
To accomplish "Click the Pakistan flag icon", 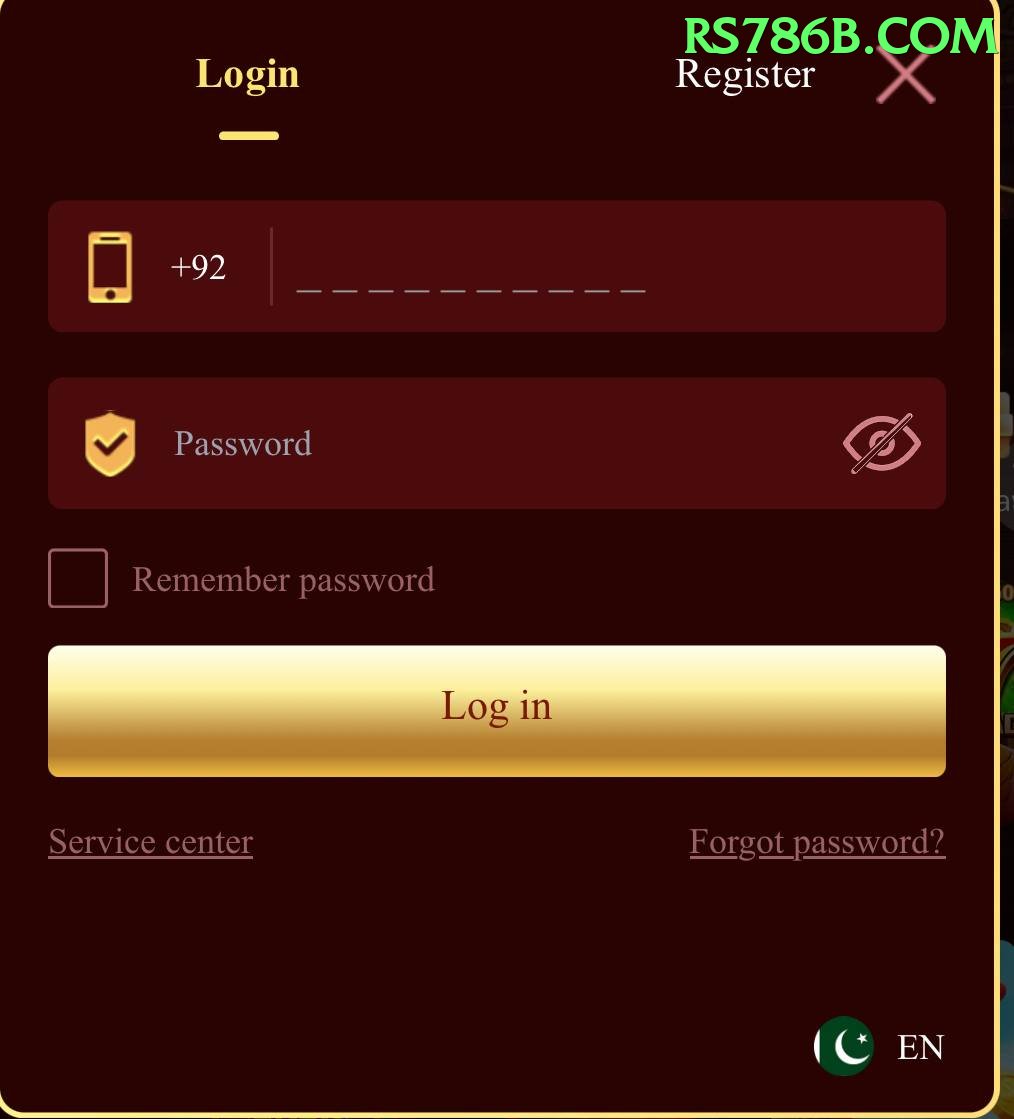I will (x=843, y=1046).
